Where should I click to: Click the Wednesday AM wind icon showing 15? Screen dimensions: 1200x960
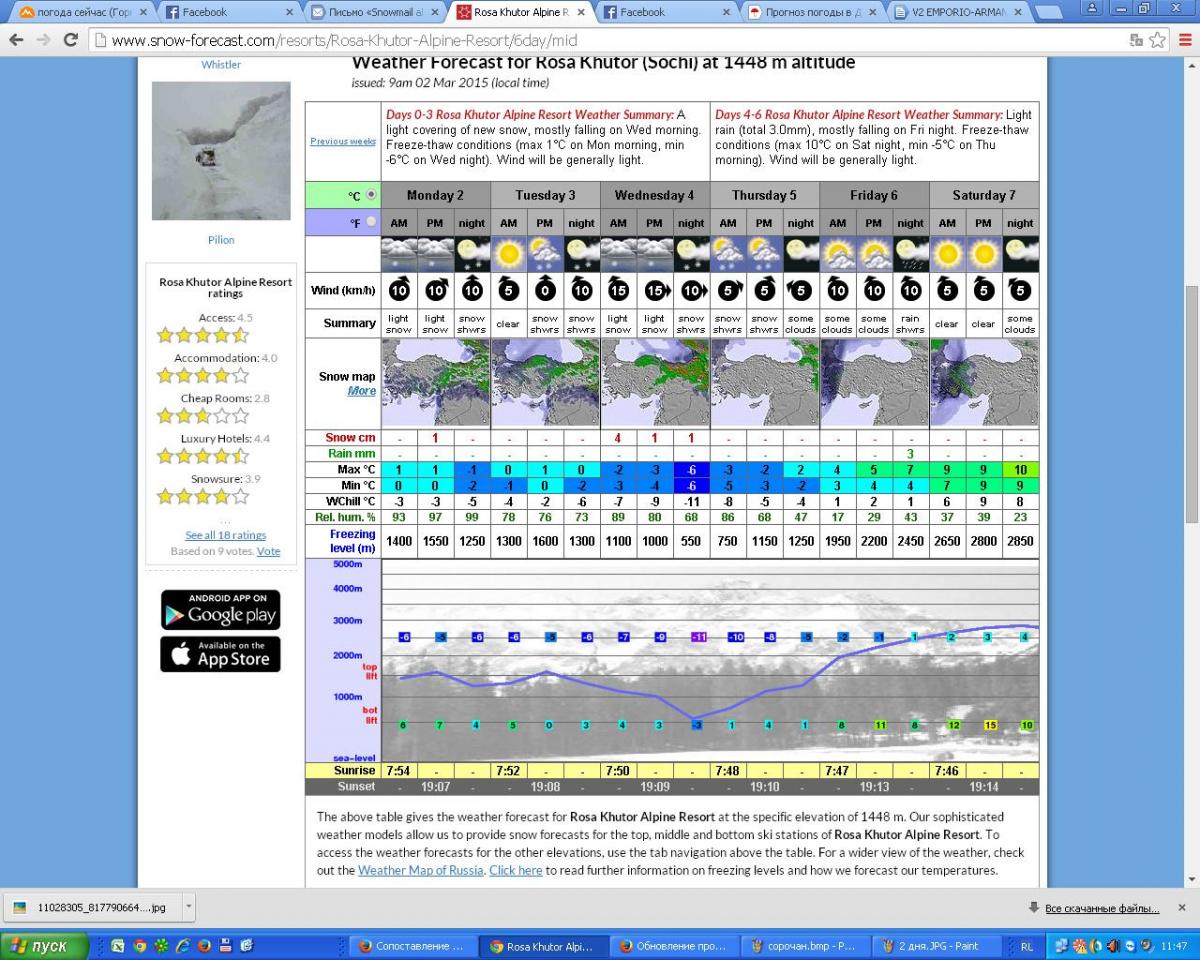[618, 290]
